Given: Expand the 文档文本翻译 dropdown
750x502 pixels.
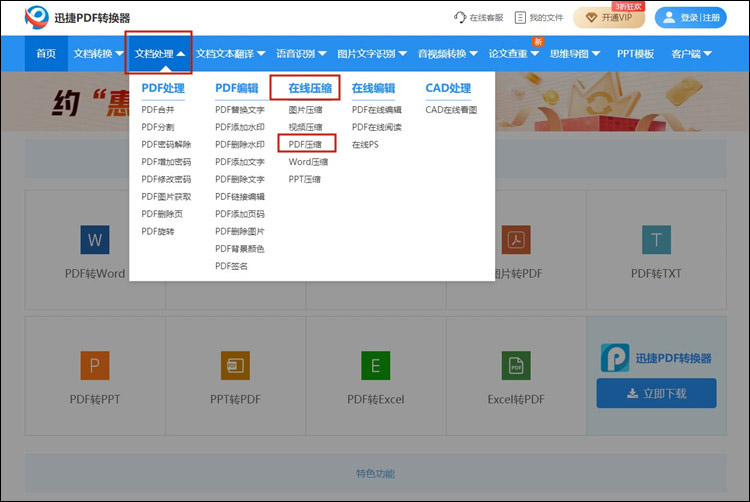Looking at the screenshot, I should 230,54.
